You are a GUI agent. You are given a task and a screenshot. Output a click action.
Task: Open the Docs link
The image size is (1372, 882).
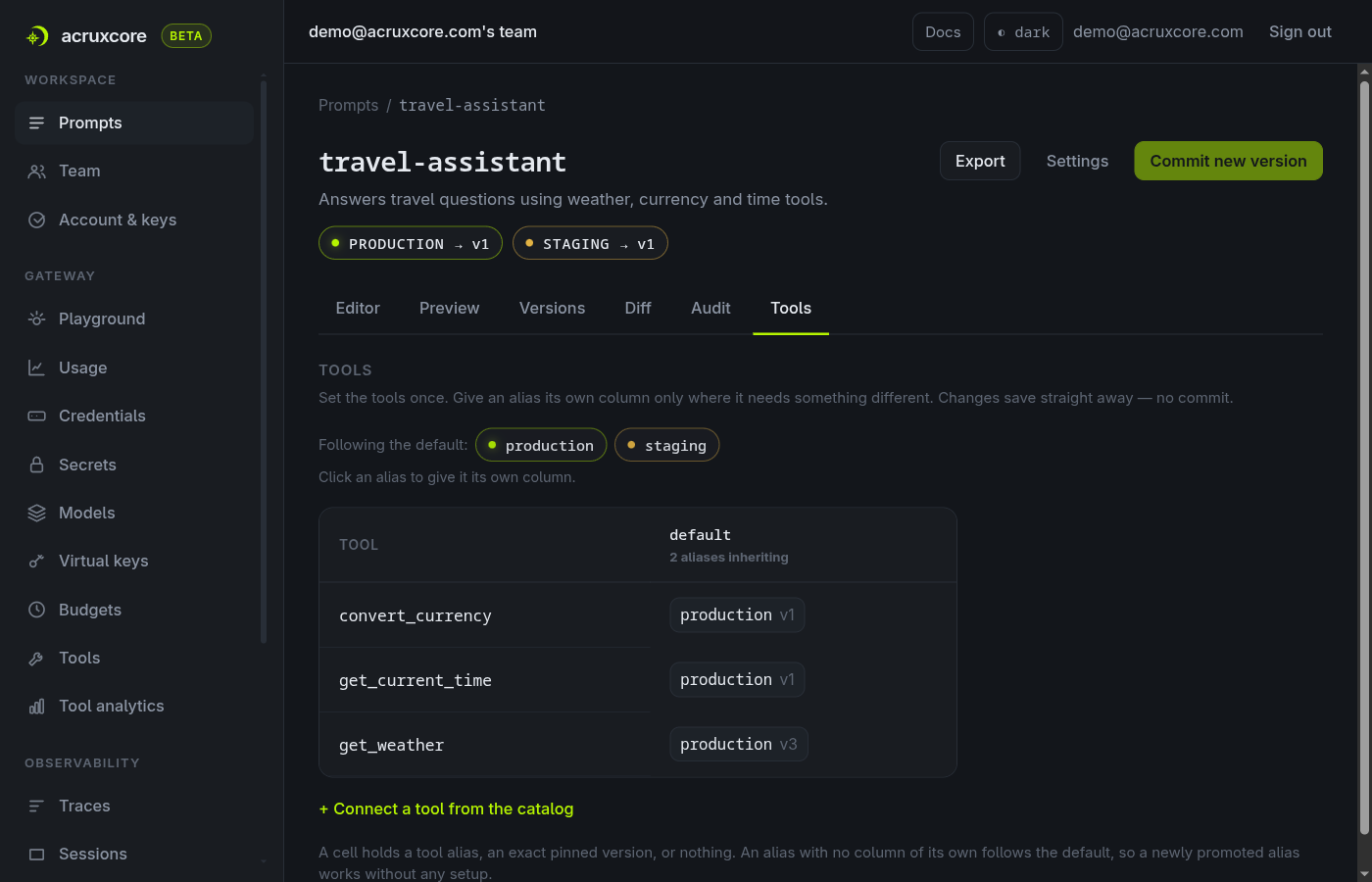coord(943,31)
